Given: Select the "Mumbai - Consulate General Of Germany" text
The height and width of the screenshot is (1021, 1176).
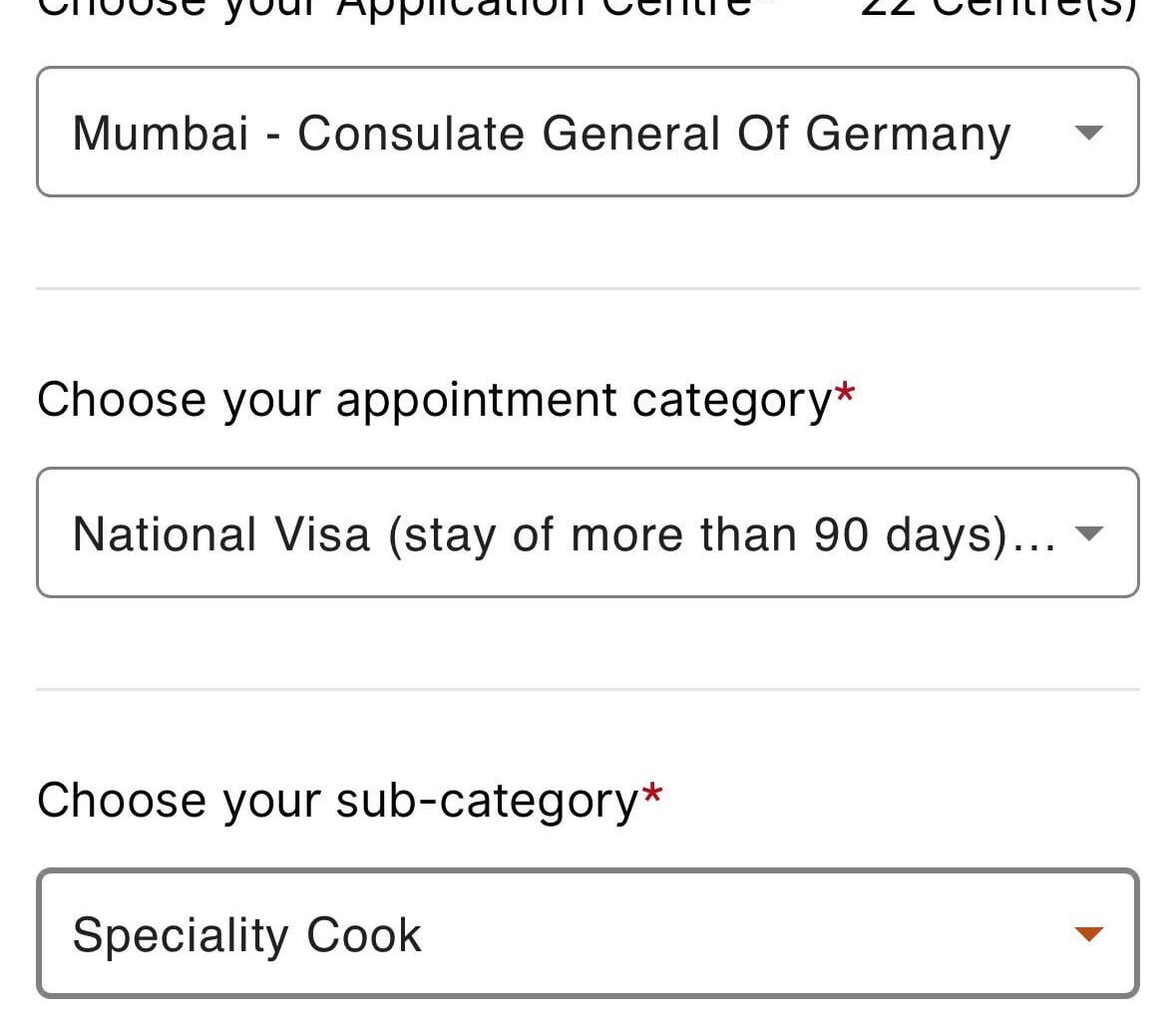Looking at the screenshot, I should point(542,134).
